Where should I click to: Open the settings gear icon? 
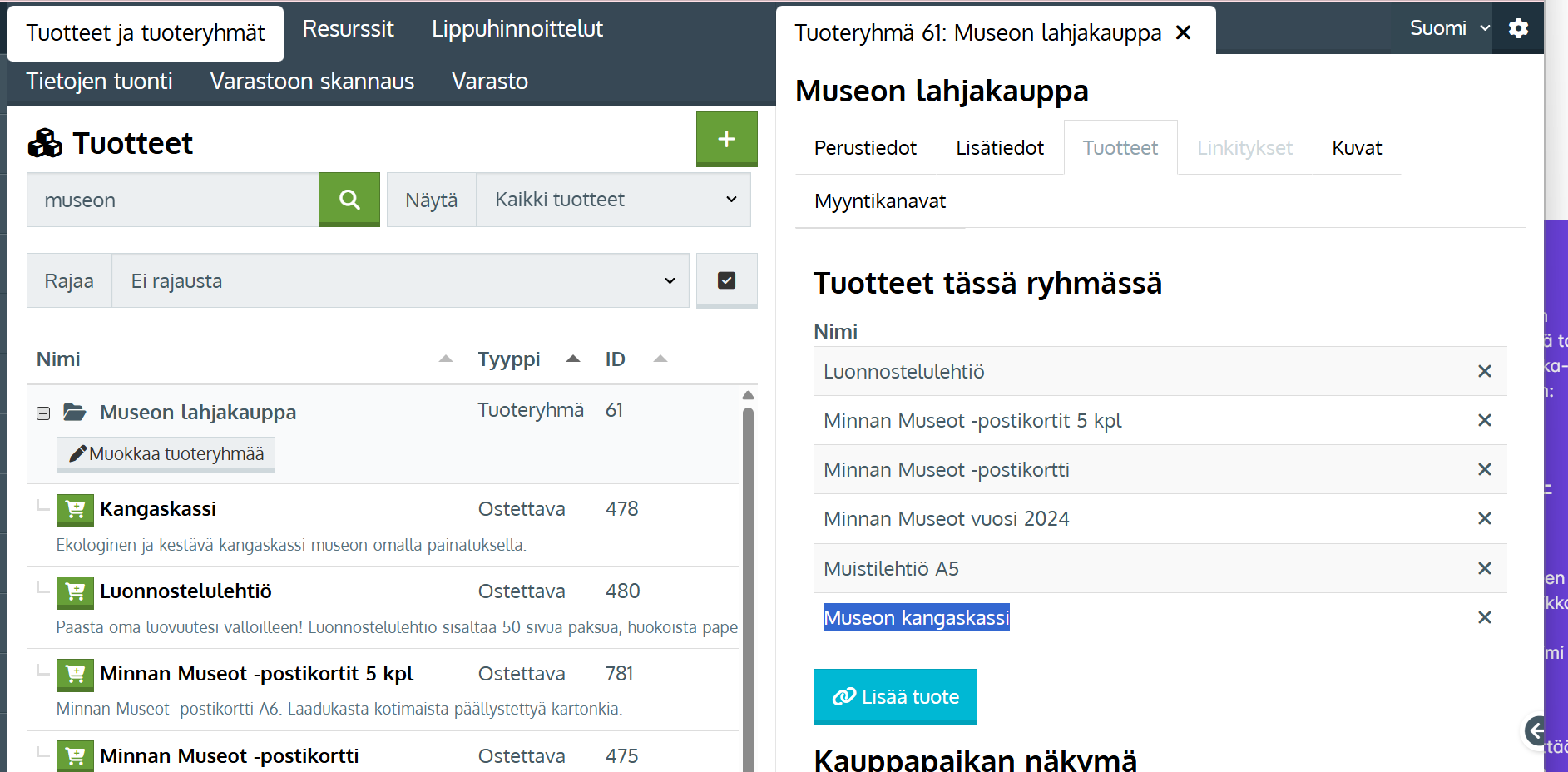(x=1518, y=28)
